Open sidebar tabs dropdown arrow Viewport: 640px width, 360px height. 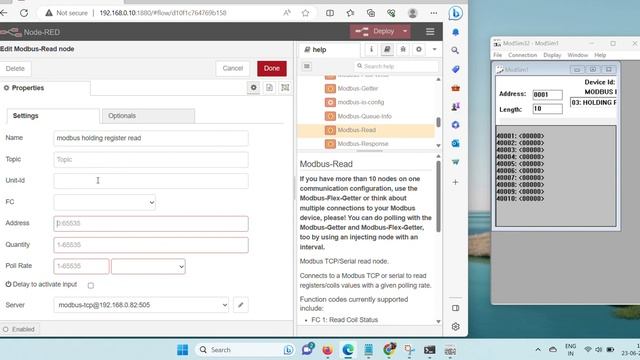coord(434,49)
